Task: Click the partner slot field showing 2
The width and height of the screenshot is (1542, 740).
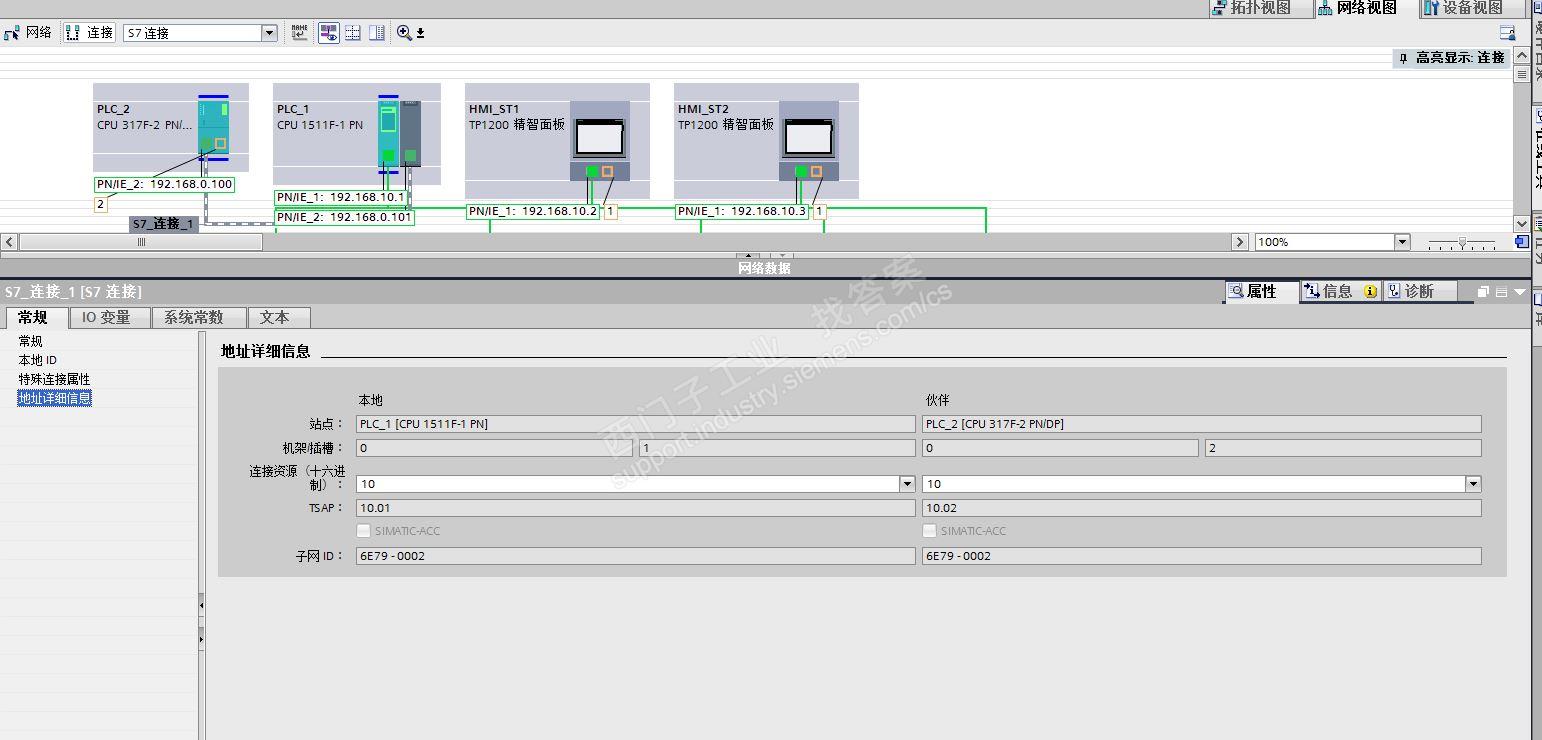Action: 1343,448
